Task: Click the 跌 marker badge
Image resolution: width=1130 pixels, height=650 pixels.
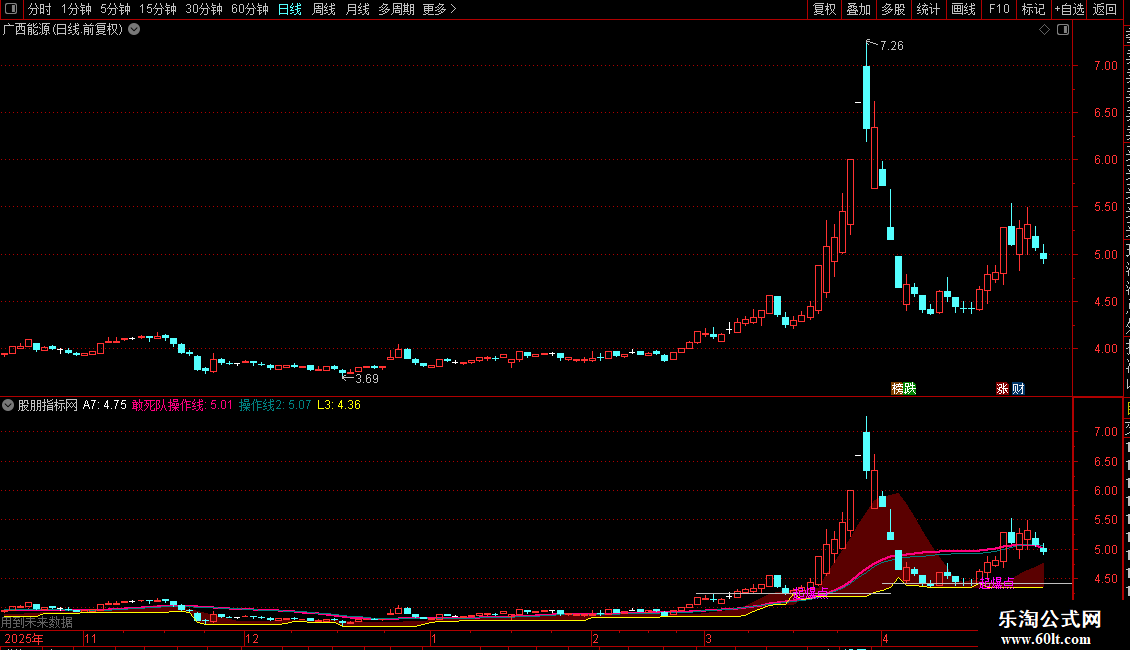Action: [x=909, y=388]
